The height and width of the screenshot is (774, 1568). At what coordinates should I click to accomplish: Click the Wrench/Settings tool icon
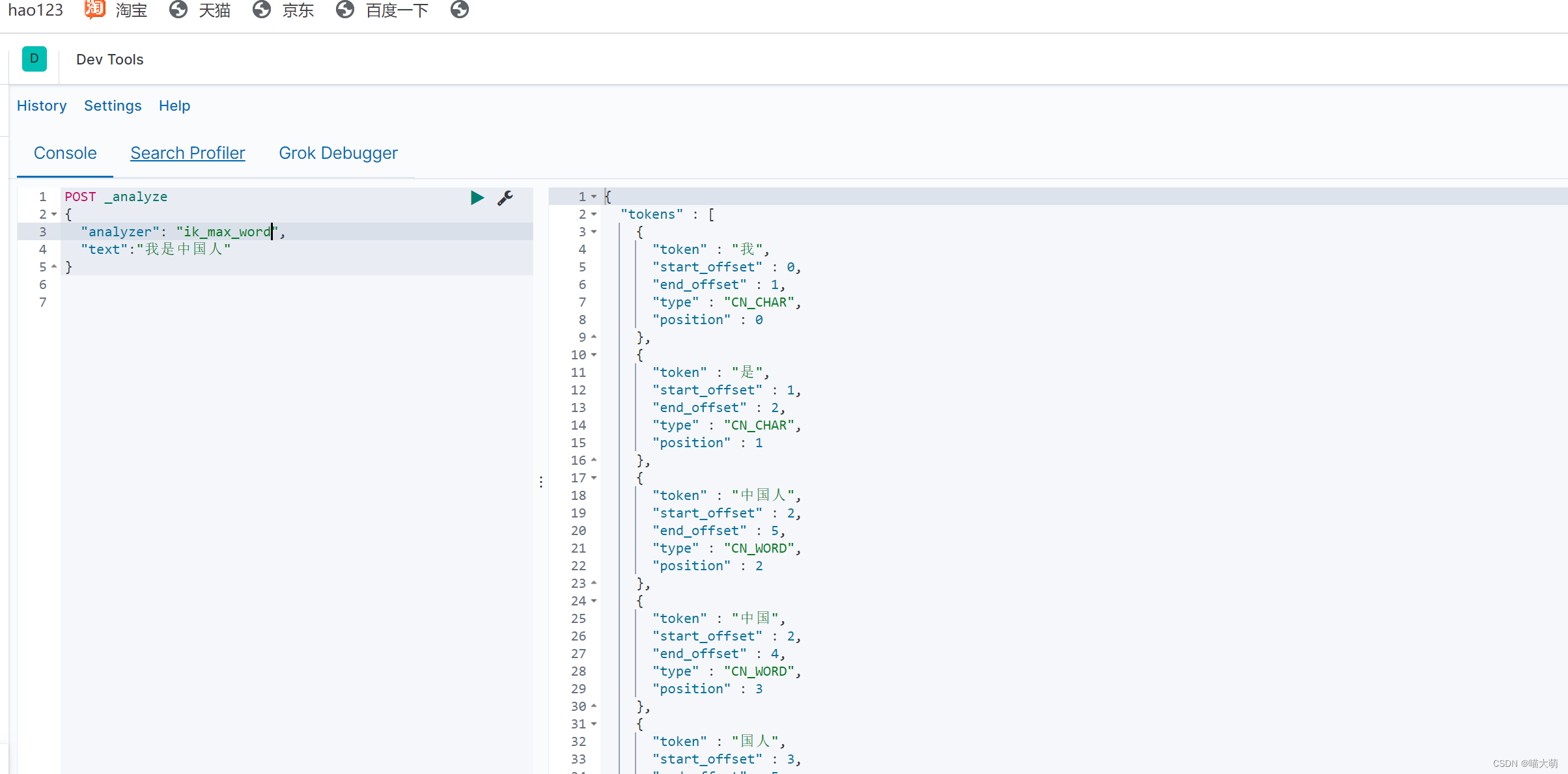click(x=506, y=197)
